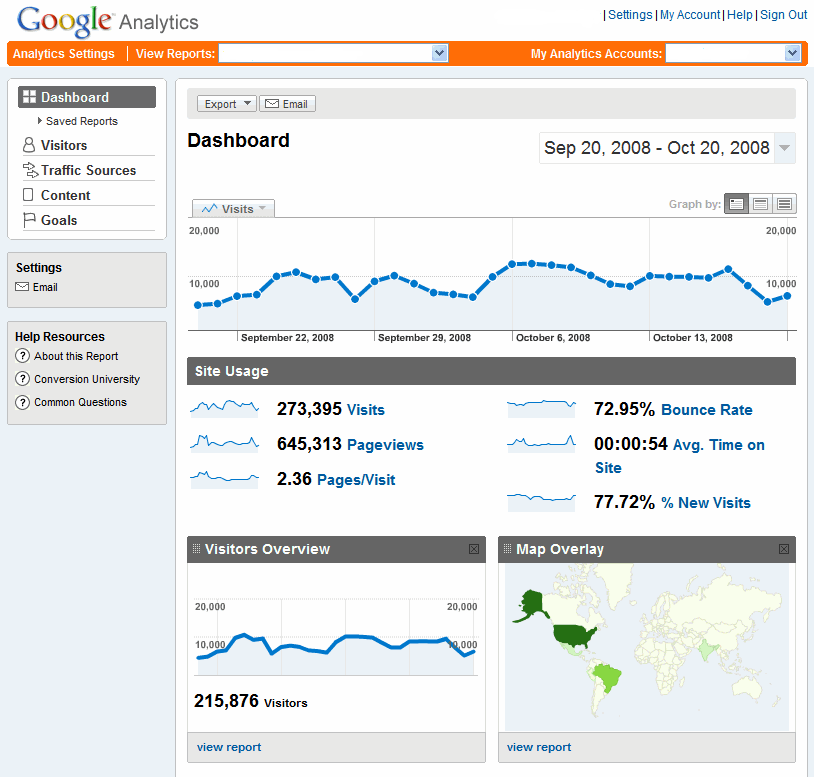
Task: Click the Goals flag icon
Action: click(29, 221)
